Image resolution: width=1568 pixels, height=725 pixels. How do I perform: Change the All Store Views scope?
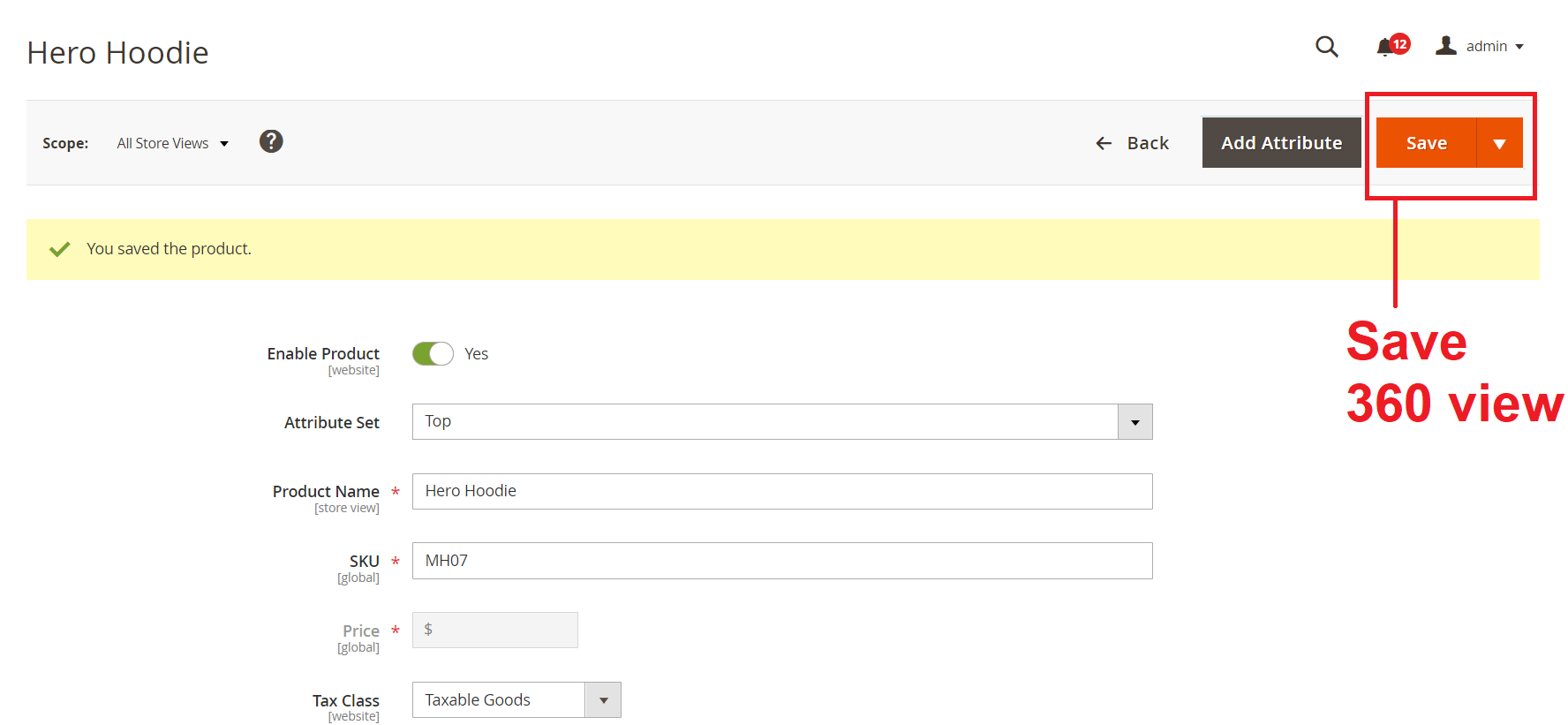click(x=173, y=143)
